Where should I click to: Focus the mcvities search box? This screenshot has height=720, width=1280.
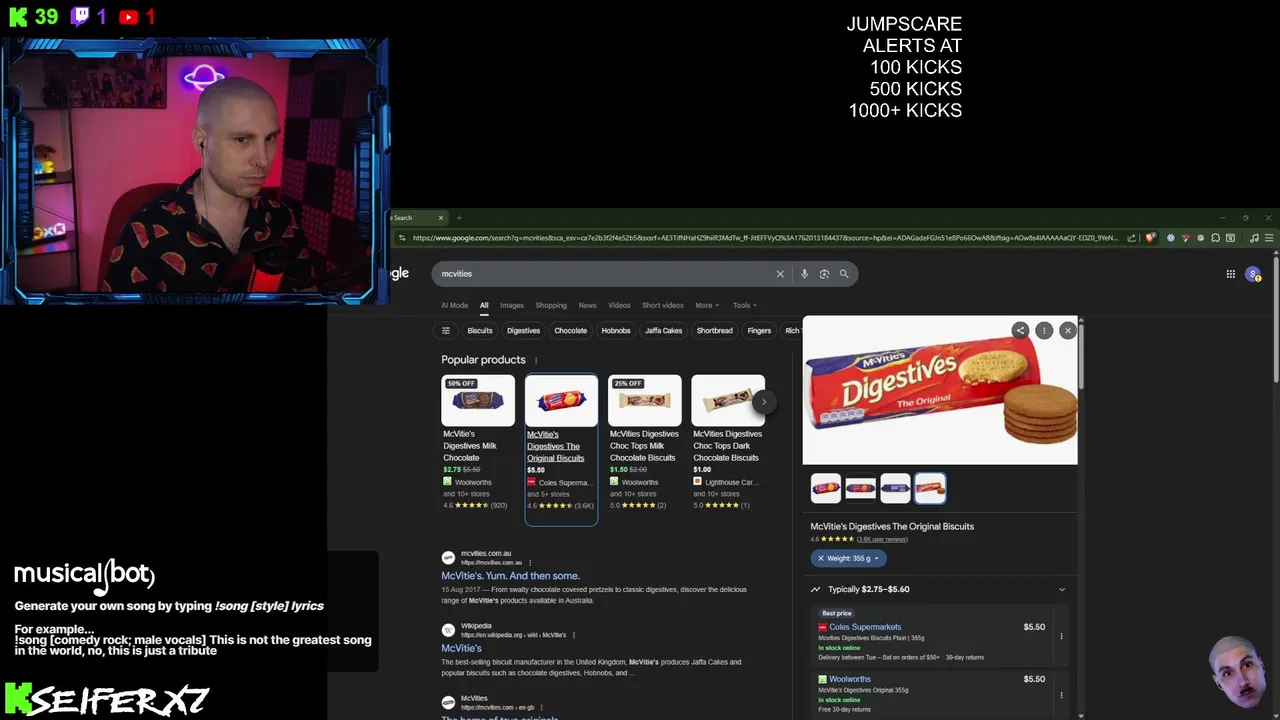pyautogui.click(x=605, y=274)
